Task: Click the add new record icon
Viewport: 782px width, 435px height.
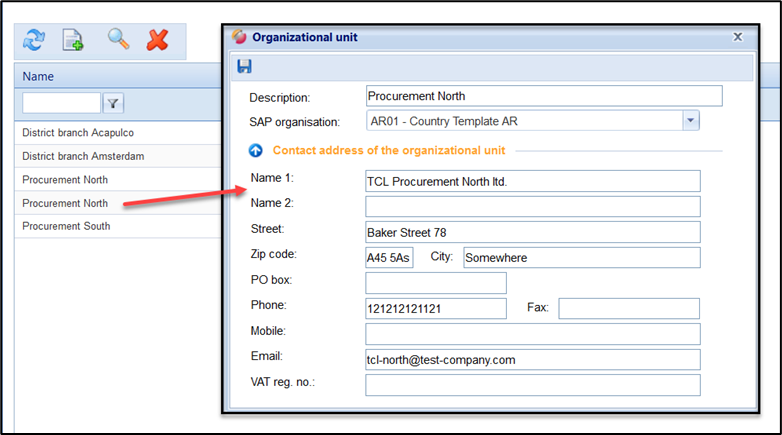Action: [73, 39]
